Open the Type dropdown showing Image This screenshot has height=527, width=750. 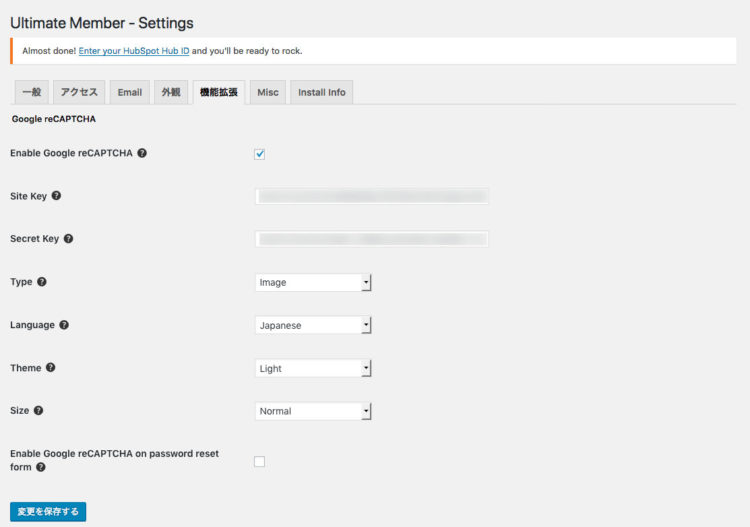click(x=313, y=283)
